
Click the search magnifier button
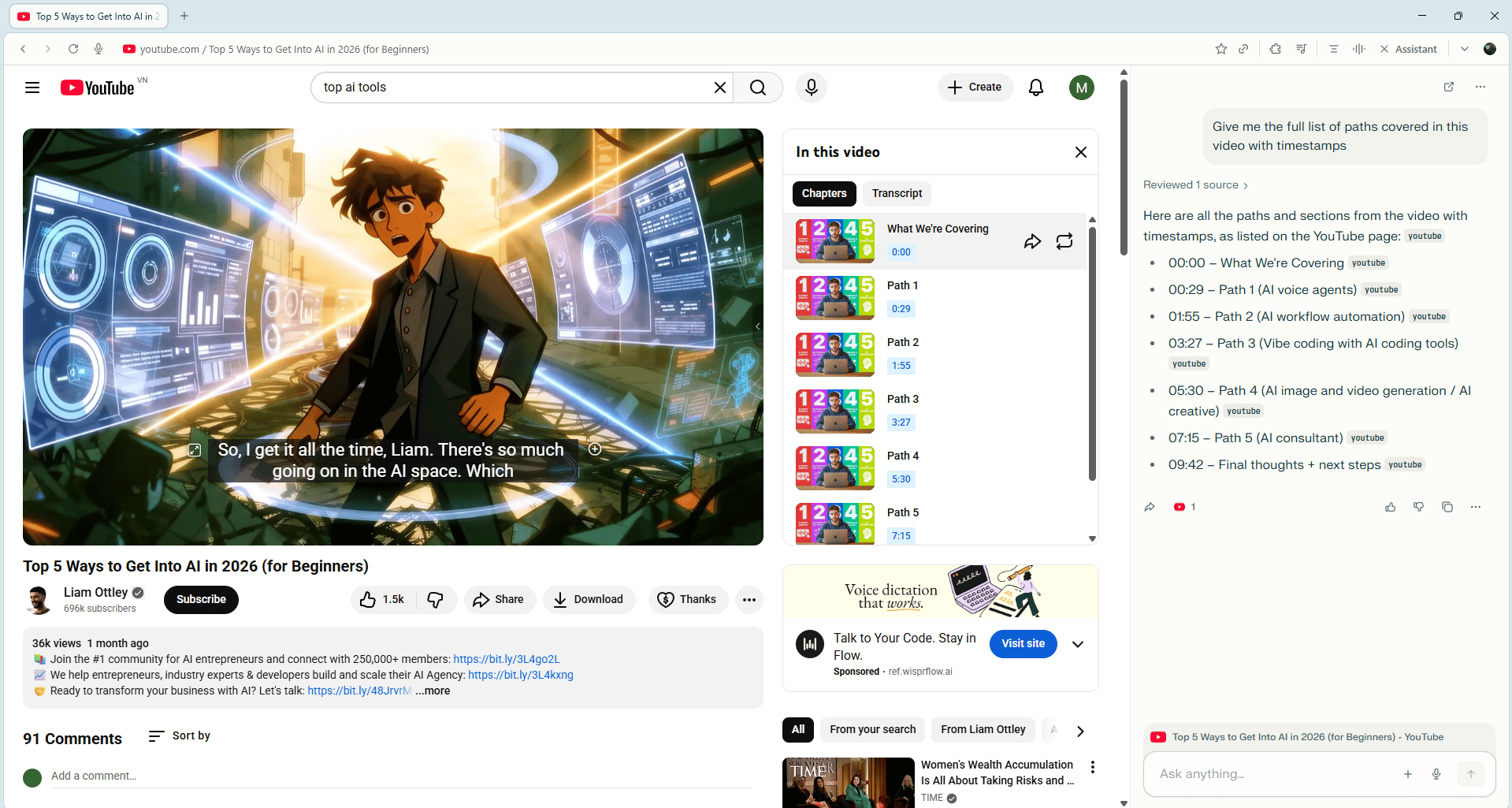click(x=757, y=88)
